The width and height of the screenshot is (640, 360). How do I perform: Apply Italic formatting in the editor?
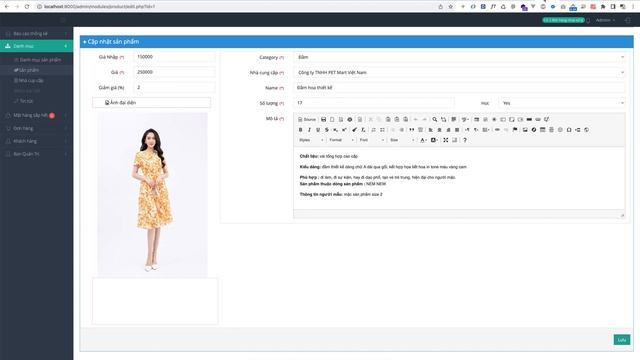pos(309,130)
